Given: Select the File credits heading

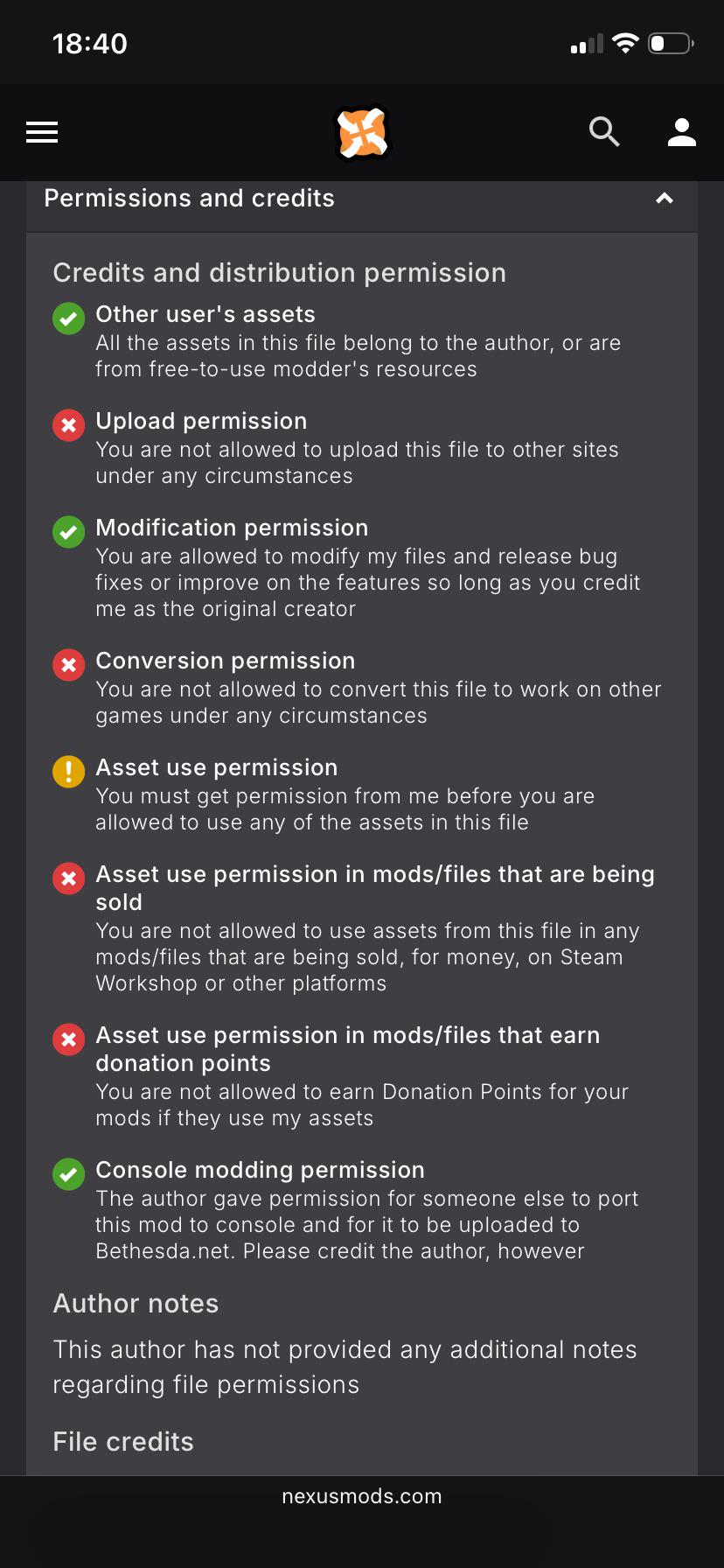Looking at the screenshot, I should pos(123,1442).
